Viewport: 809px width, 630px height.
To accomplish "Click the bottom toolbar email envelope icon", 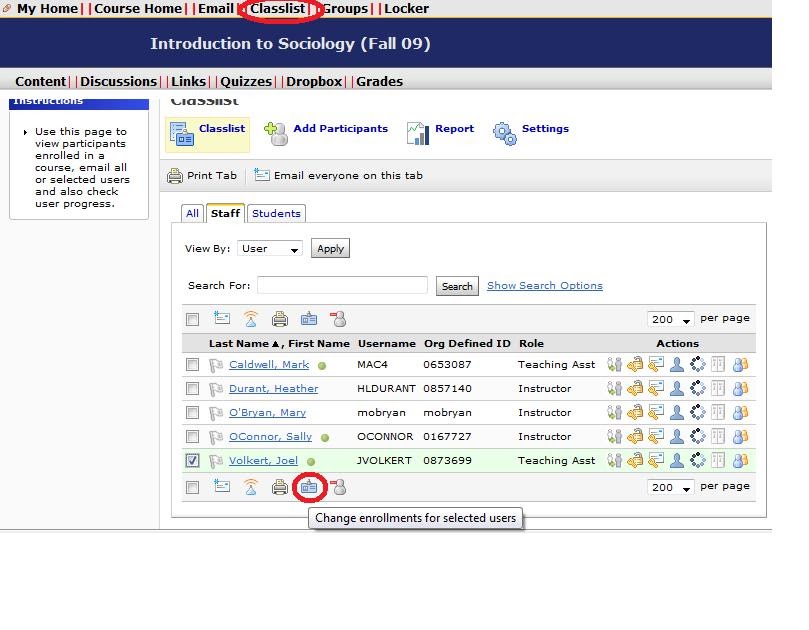I will (222, 486).
